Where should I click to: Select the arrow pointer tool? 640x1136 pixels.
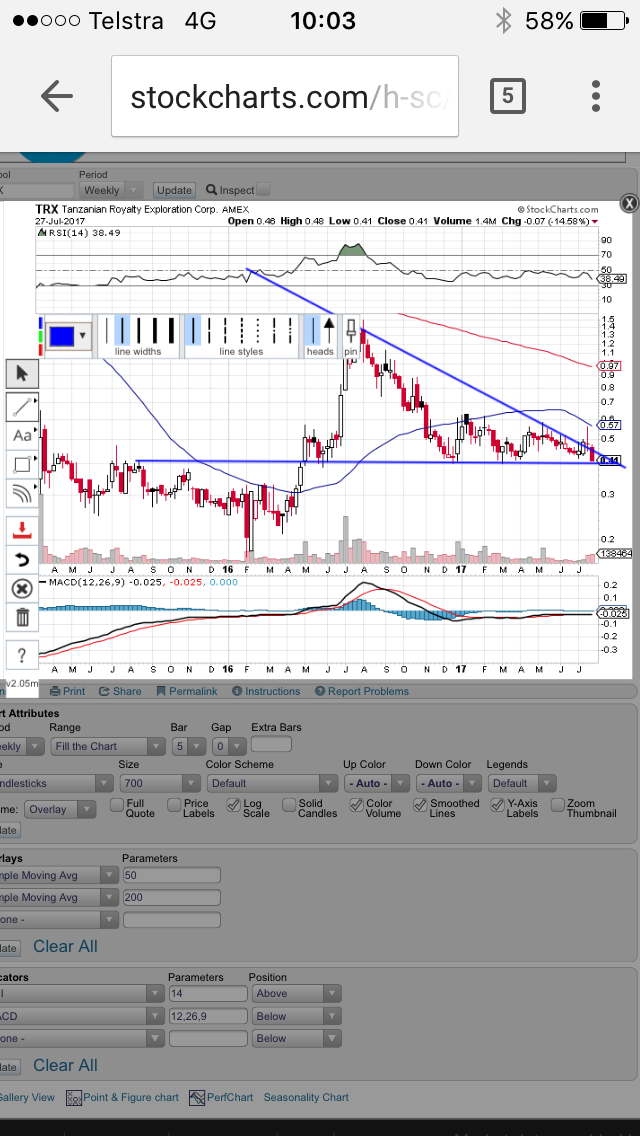(22, 374)
